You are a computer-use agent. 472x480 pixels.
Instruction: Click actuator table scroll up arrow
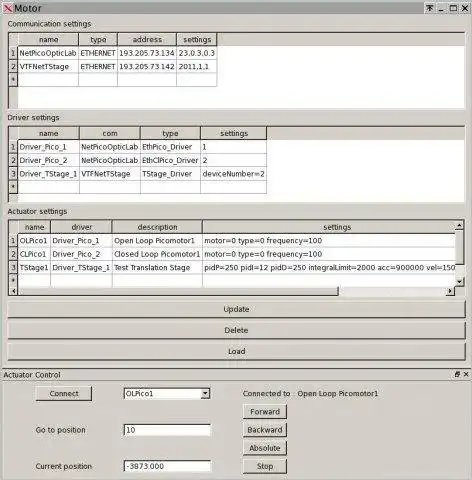[x=459, y=226]
